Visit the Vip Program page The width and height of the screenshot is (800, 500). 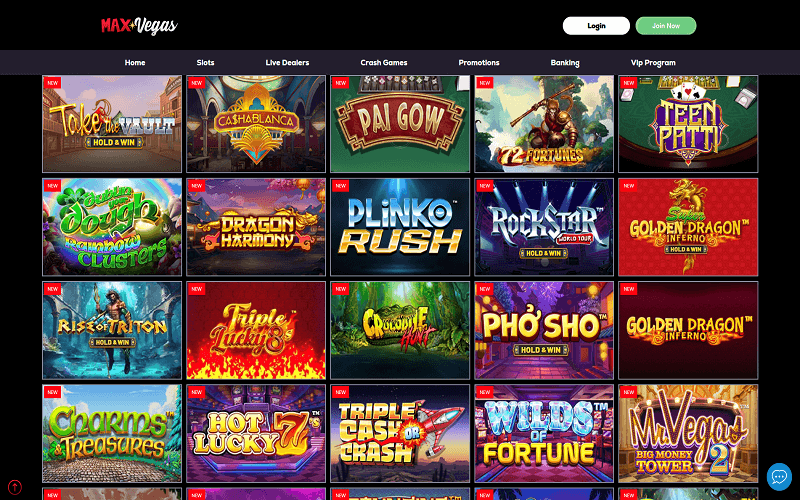tap(653, 63)
